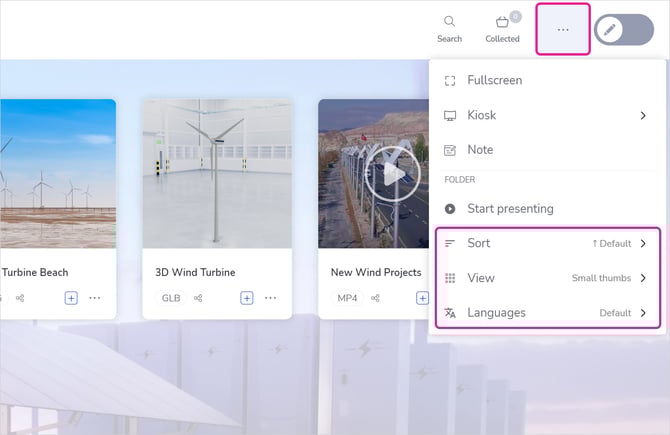Viewport: 670px width, 435px height.
Task: Click the Sort lines icon
Action: (x=450, y=244)
